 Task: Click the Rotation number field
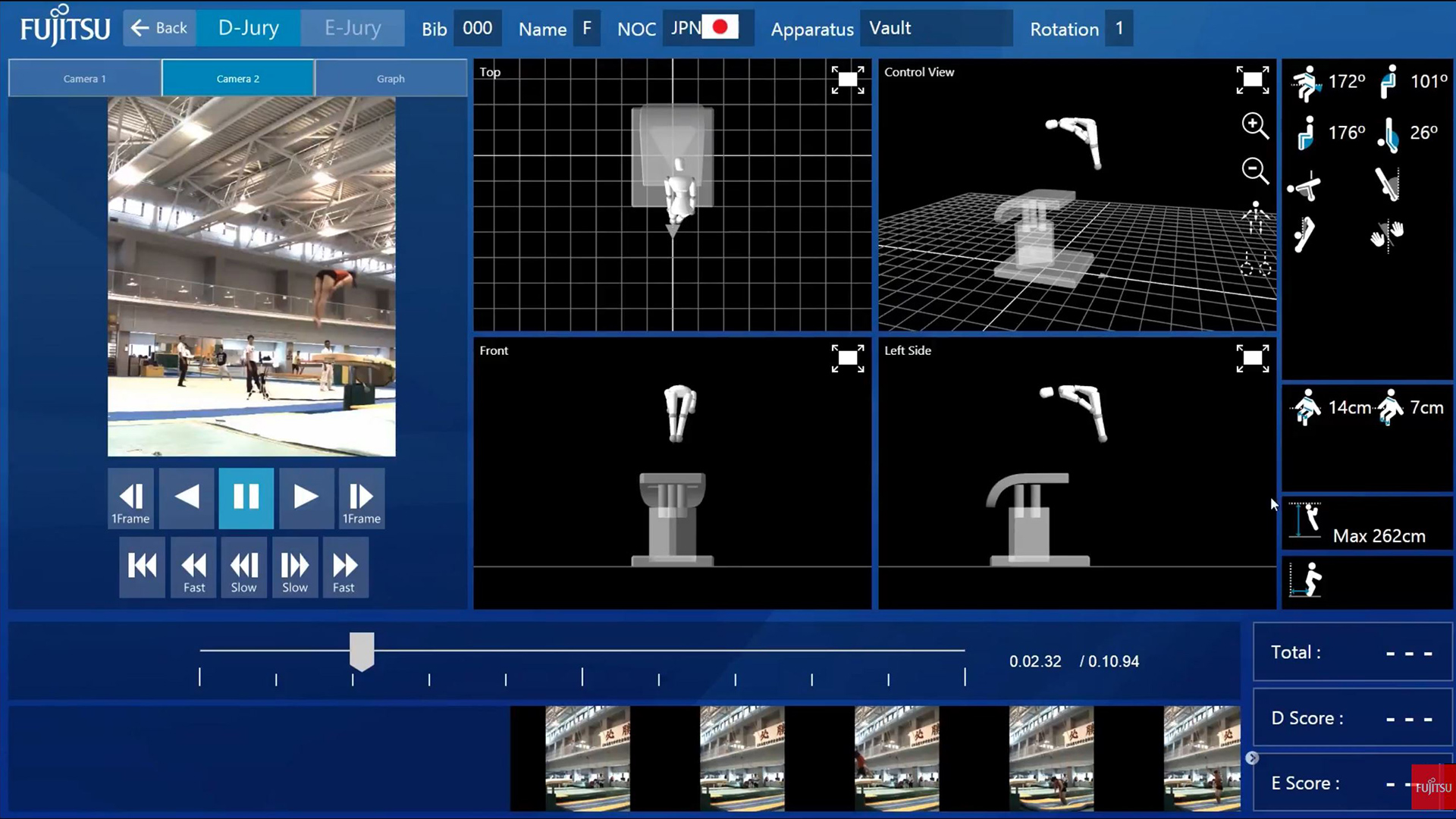[x=1119, y=28]
